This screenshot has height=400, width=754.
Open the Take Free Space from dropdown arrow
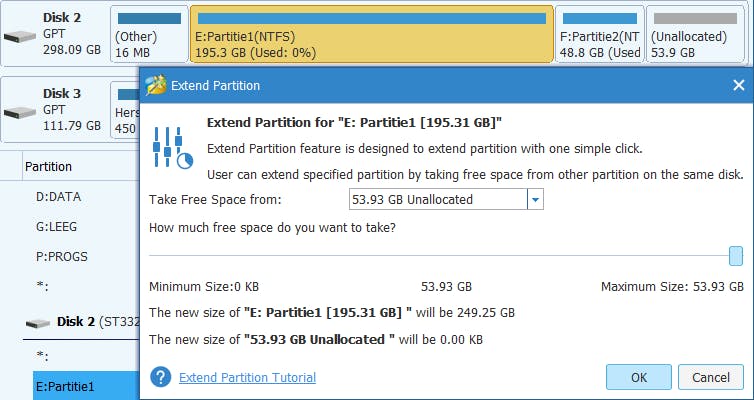click(x=535, y=199)
